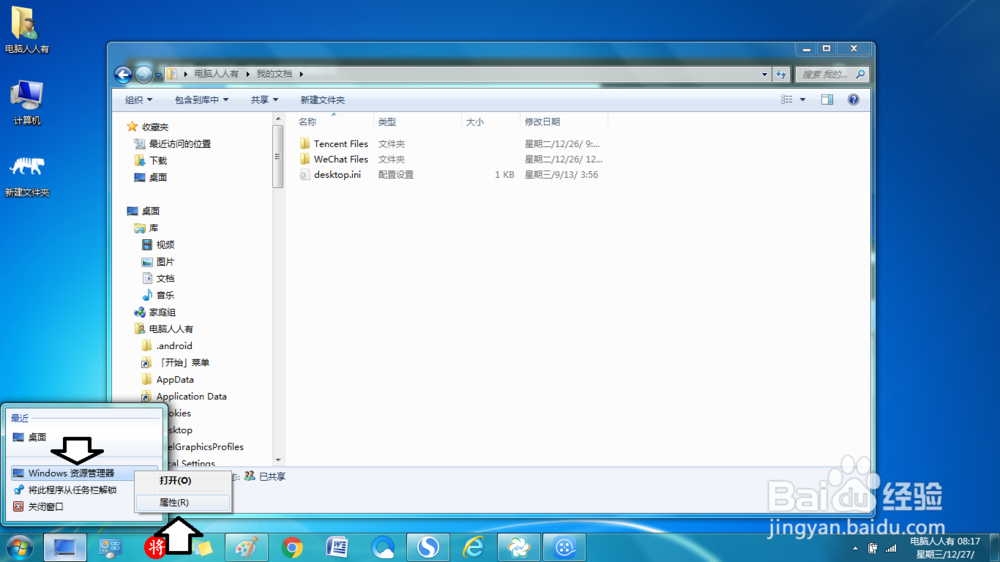The image size is (1000, 562).
Task: Select 音乐 library in navigation pane
Action: (x=165, y=295)
